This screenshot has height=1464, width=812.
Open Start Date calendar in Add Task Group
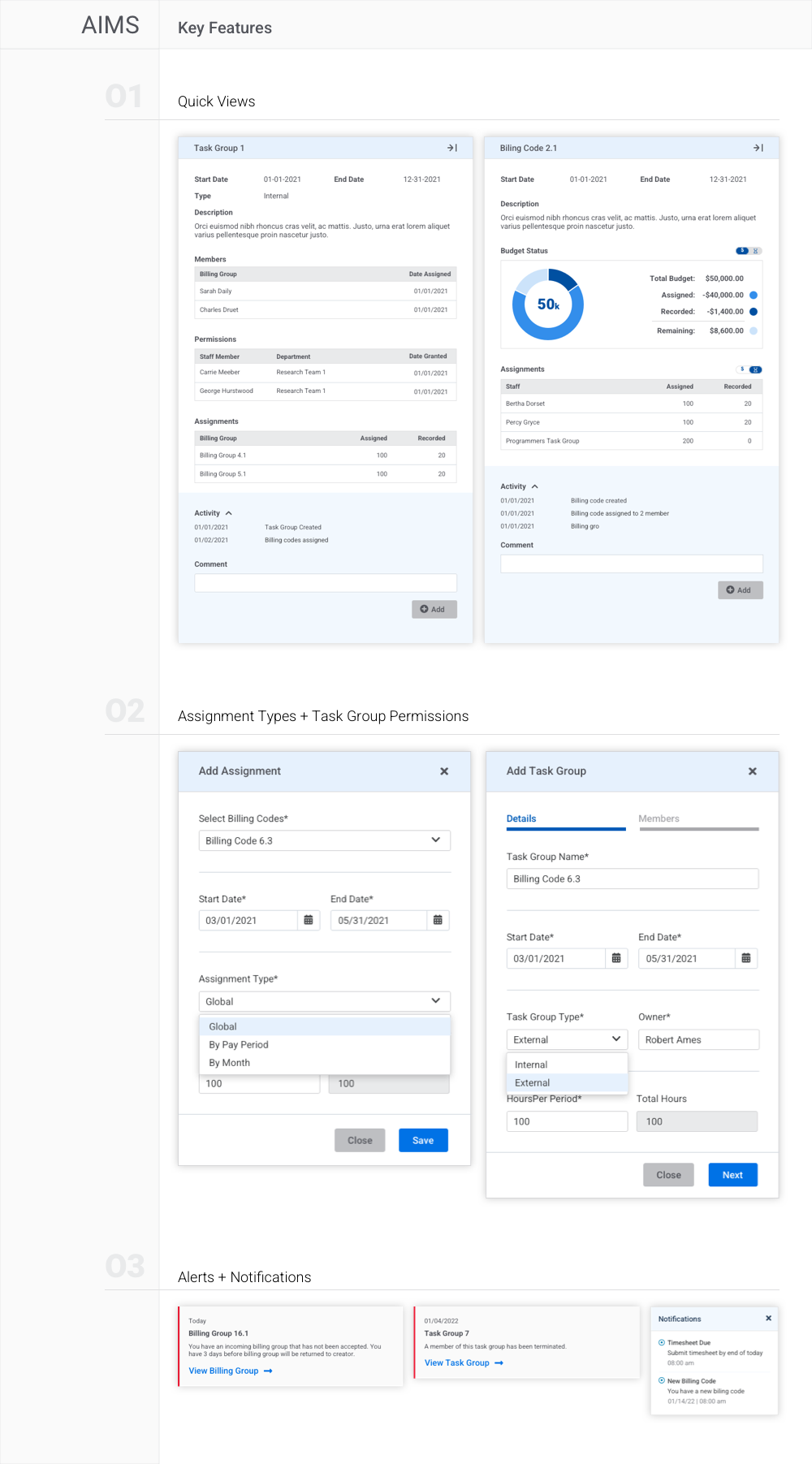616,958
